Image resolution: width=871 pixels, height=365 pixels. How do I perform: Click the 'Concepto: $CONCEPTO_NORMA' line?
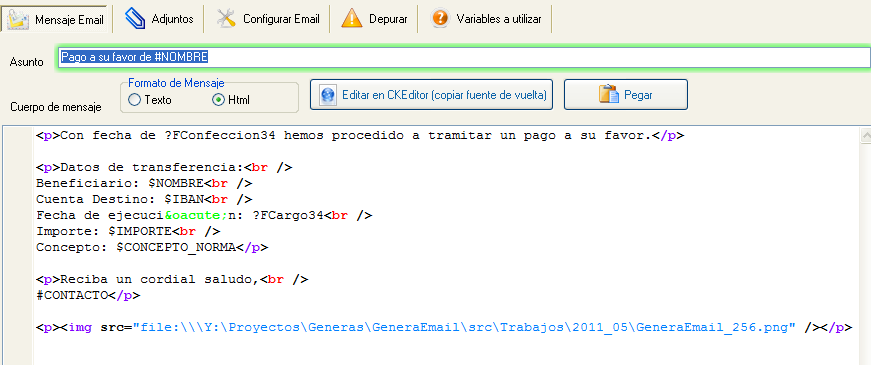(x=152, y=247)
